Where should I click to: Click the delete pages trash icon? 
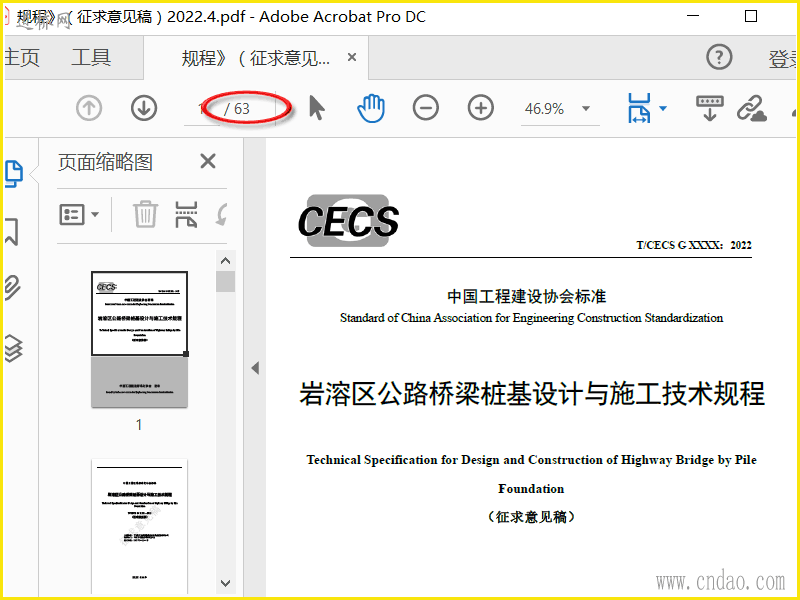pos(145,214)
